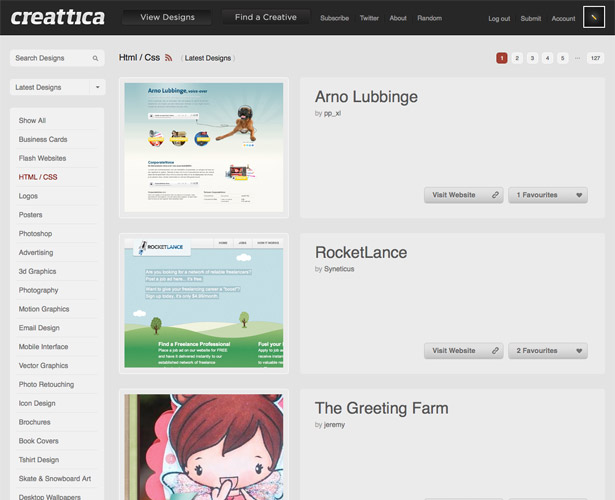This screenshot has width=615, height=500.
Task: Select the Logos category
Action: tap(28, 196)
